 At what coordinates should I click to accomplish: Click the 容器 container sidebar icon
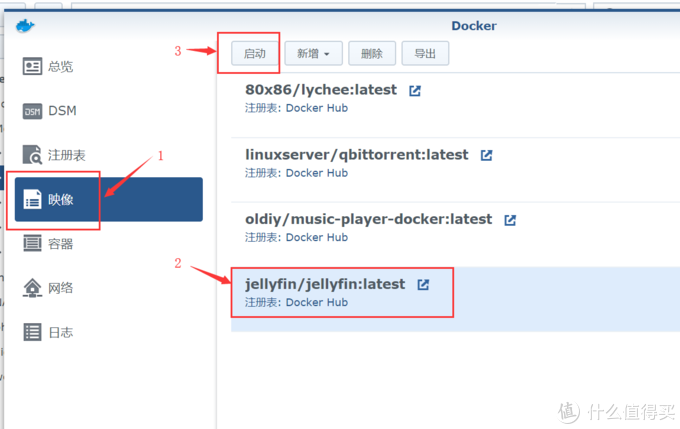[x=33, y=243]
